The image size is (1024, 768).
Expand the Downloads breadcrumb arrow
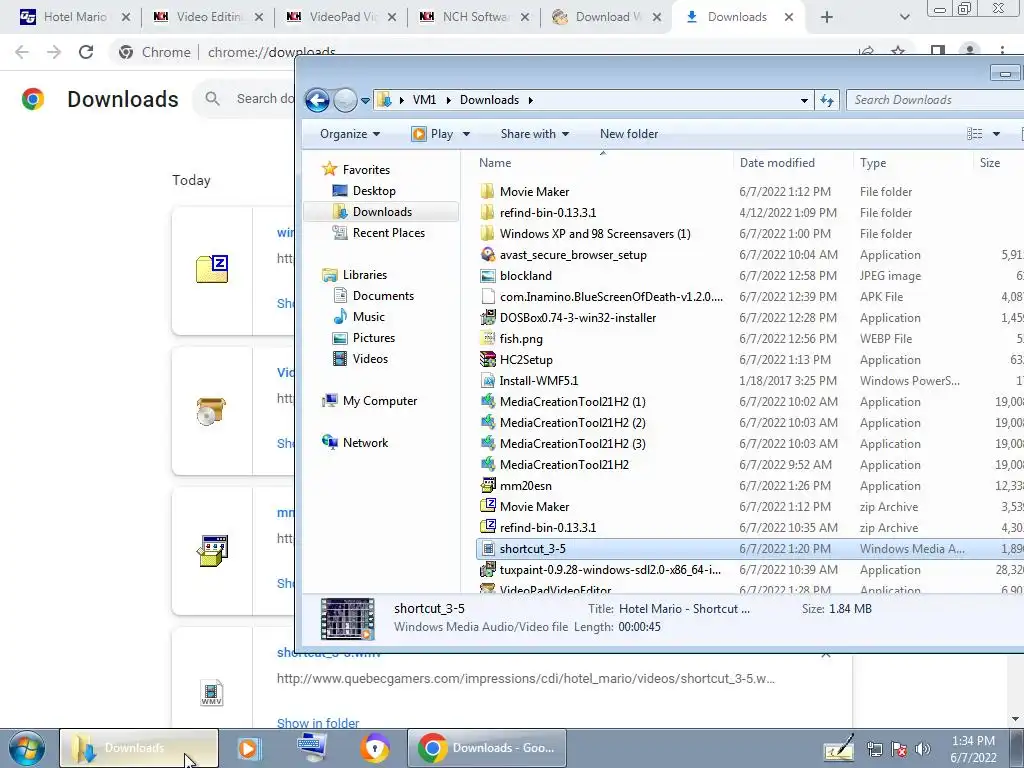(530, 100)
